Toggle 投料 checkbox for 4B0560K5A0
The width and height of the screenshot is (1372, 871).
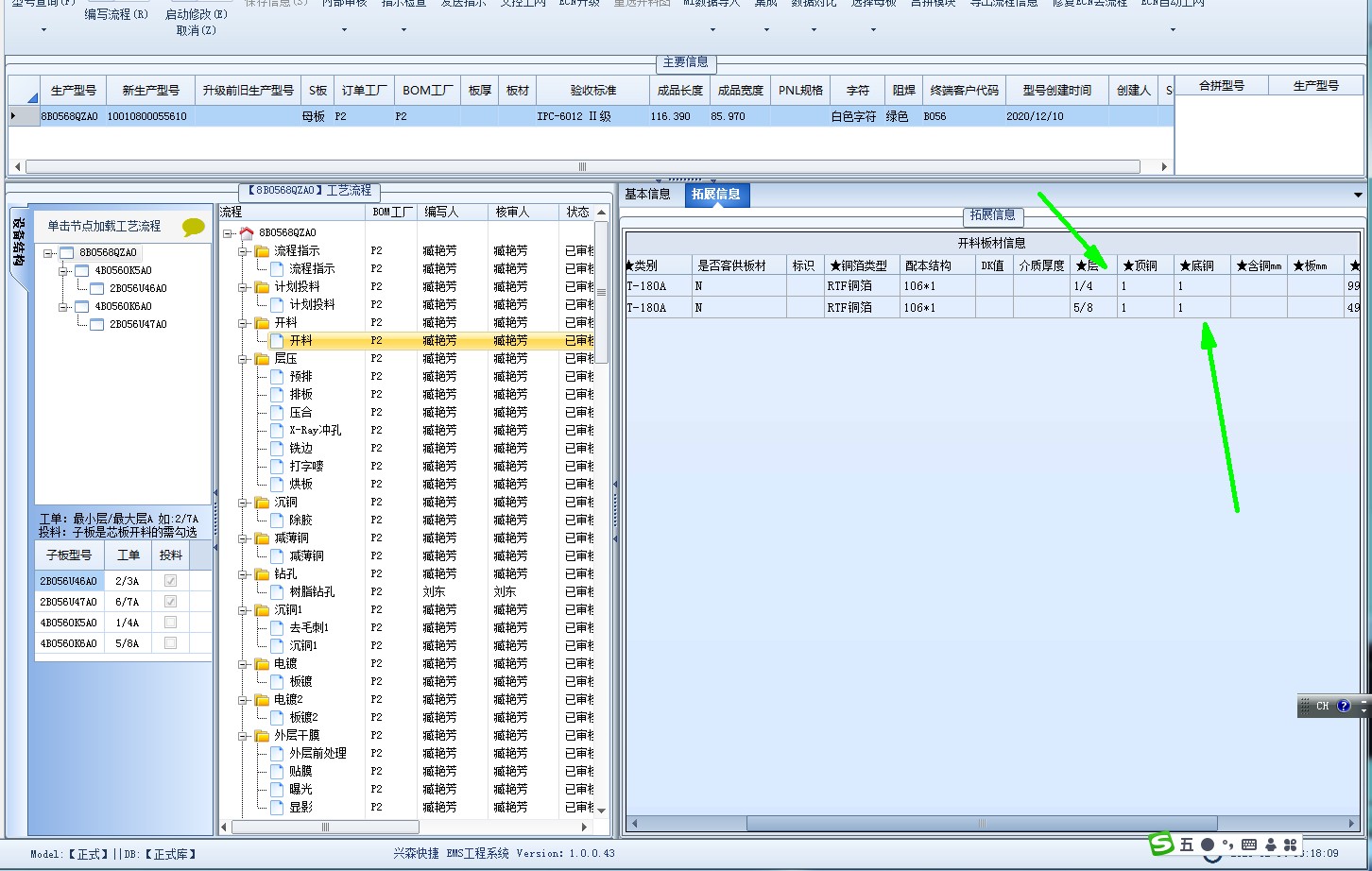point(170,623)
